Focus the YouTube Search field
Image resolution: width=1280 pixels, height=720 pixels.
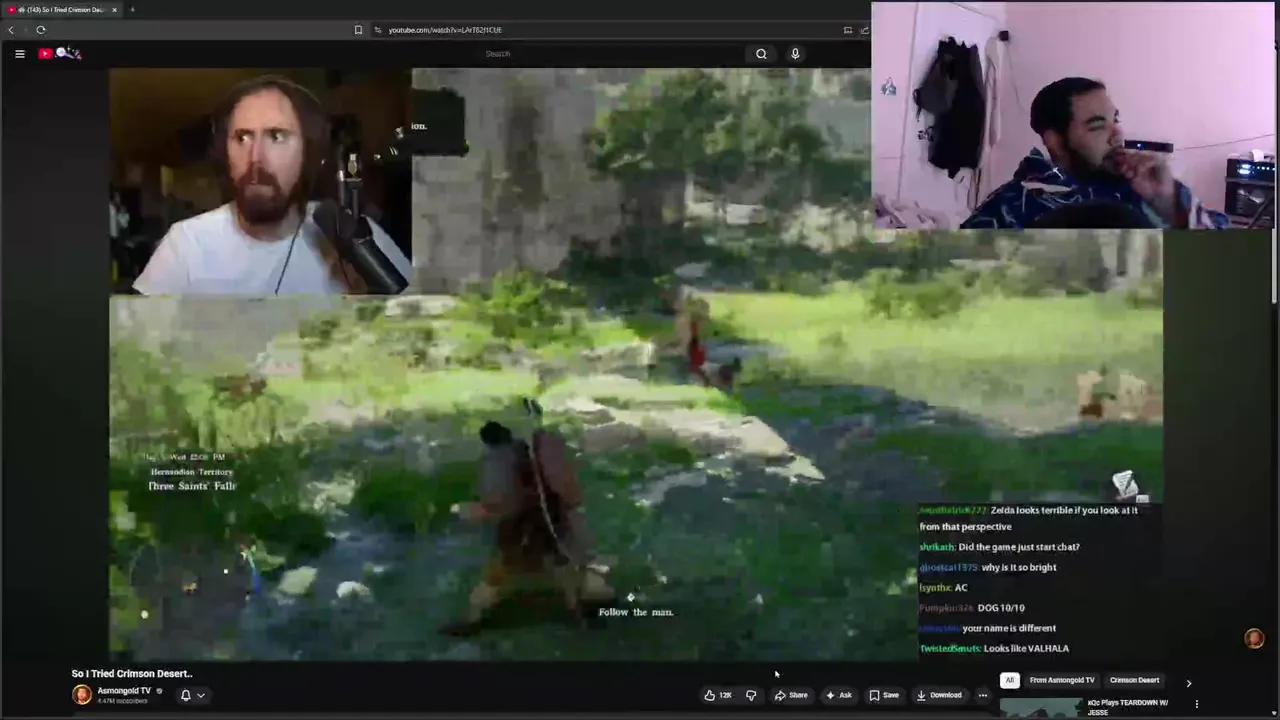[610, 54]
